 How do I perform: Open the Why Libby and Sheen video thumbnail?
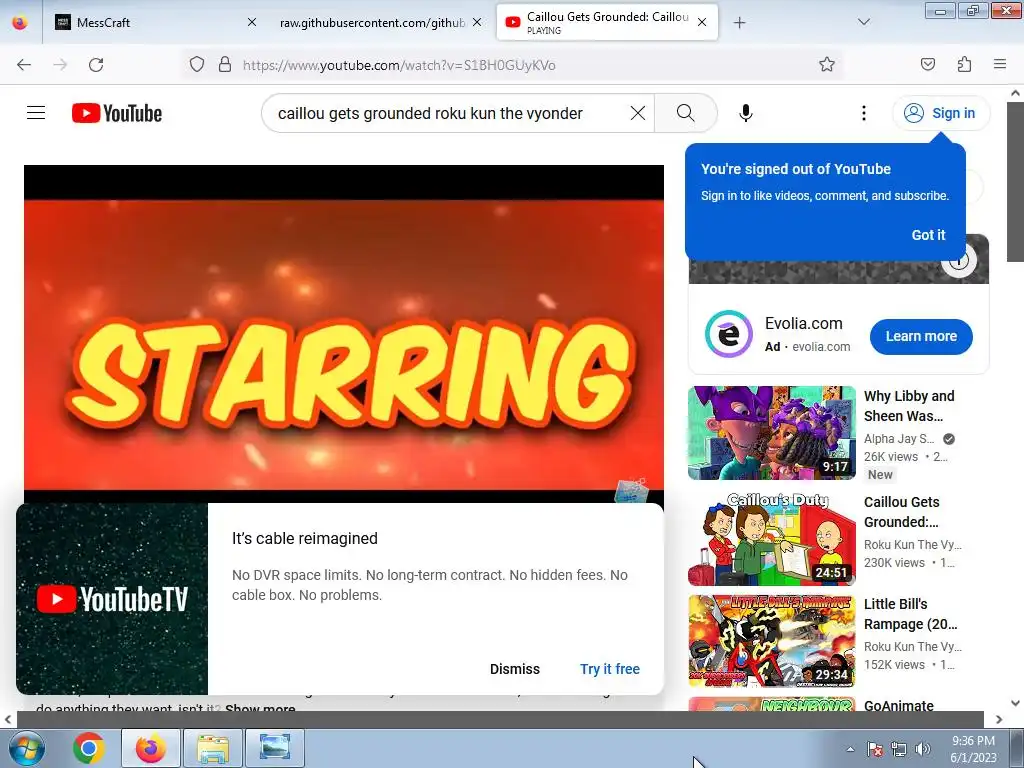[x=771, y=432]
